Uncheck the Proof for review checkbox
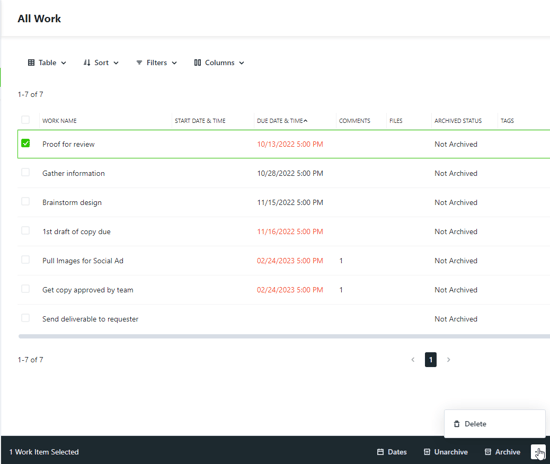The image size is (550, 464). click(x=25, y=143)
